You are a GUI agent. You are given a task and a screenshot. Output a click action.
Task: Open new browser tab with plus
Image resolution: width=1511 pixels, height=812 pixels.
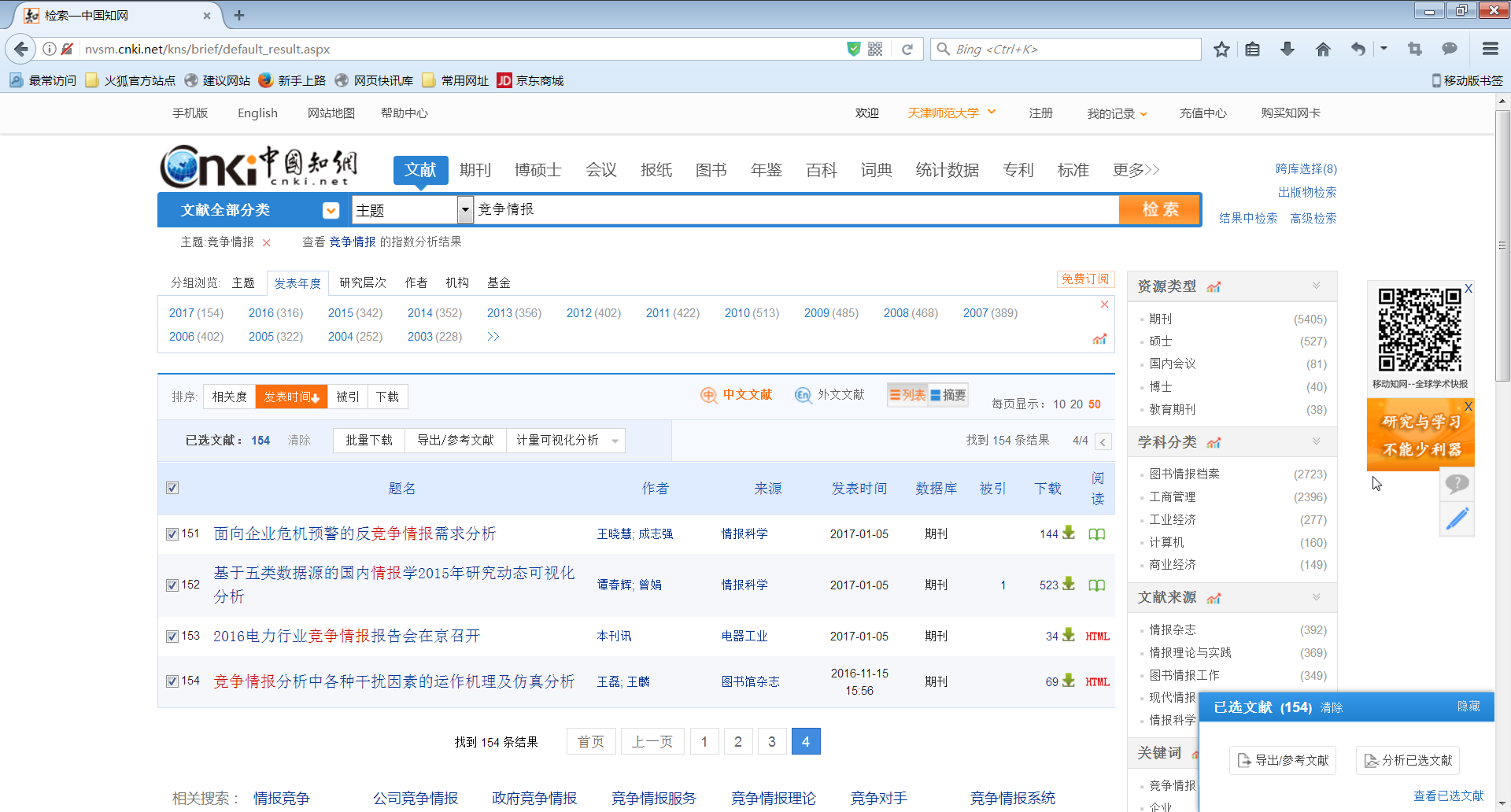(239, 15)
